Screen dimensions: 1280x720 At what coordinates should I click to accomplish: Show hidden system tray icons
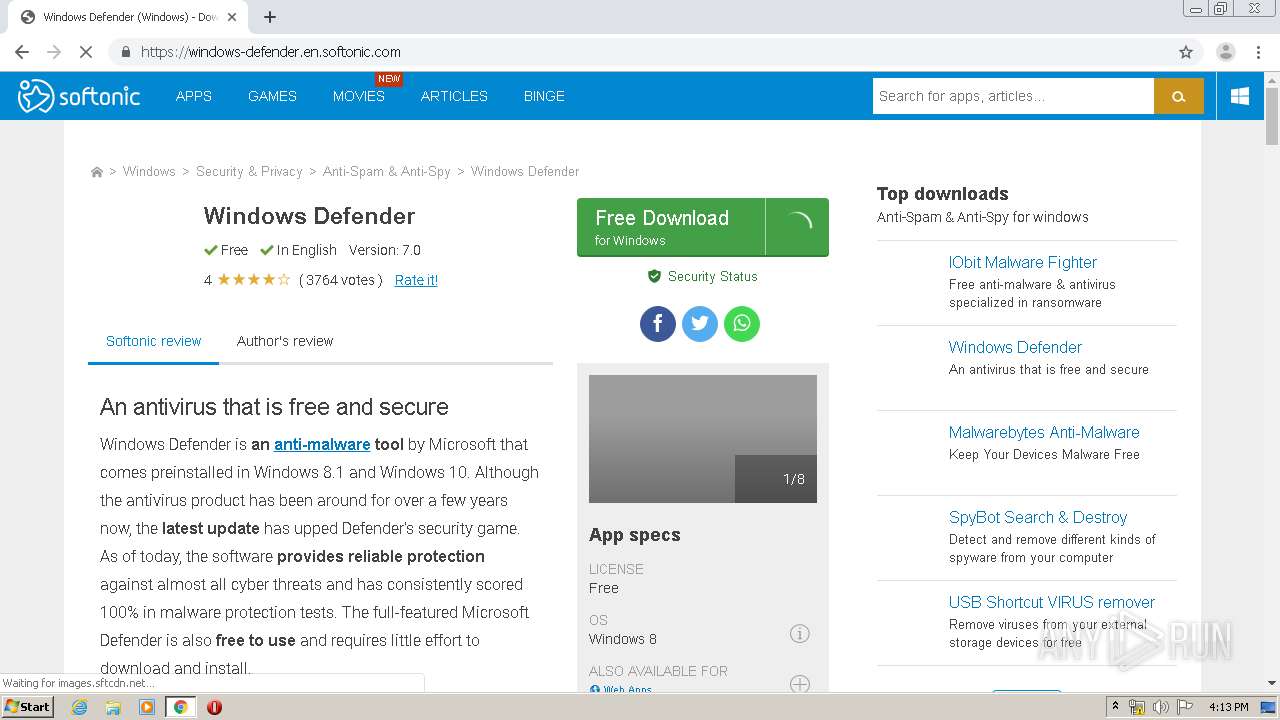1115,707
